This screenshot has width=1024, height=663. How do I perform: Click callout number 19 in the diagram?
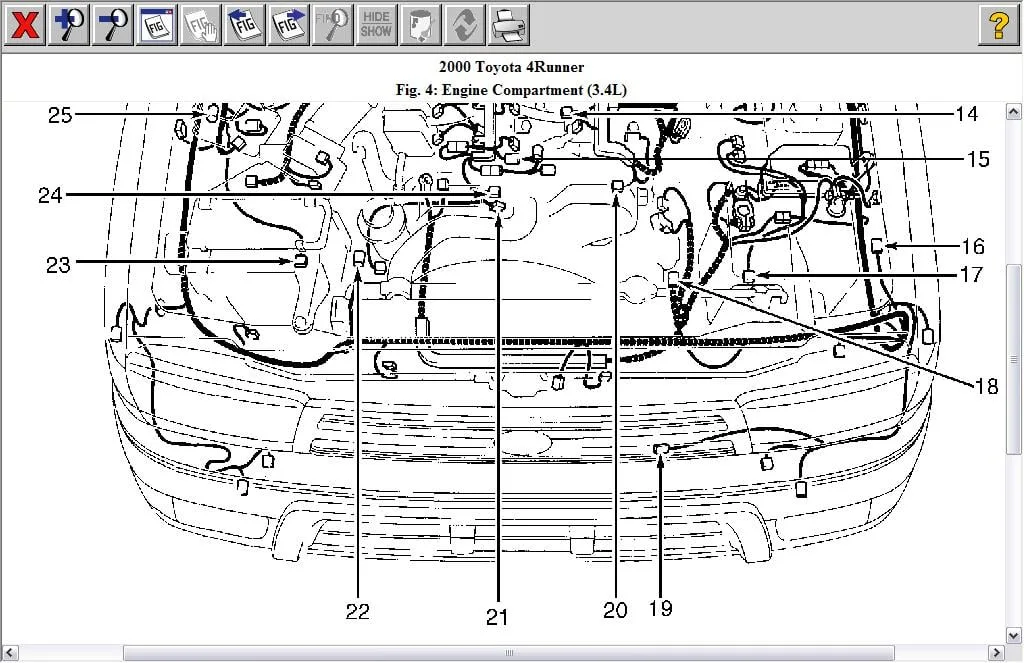(661, 608)
